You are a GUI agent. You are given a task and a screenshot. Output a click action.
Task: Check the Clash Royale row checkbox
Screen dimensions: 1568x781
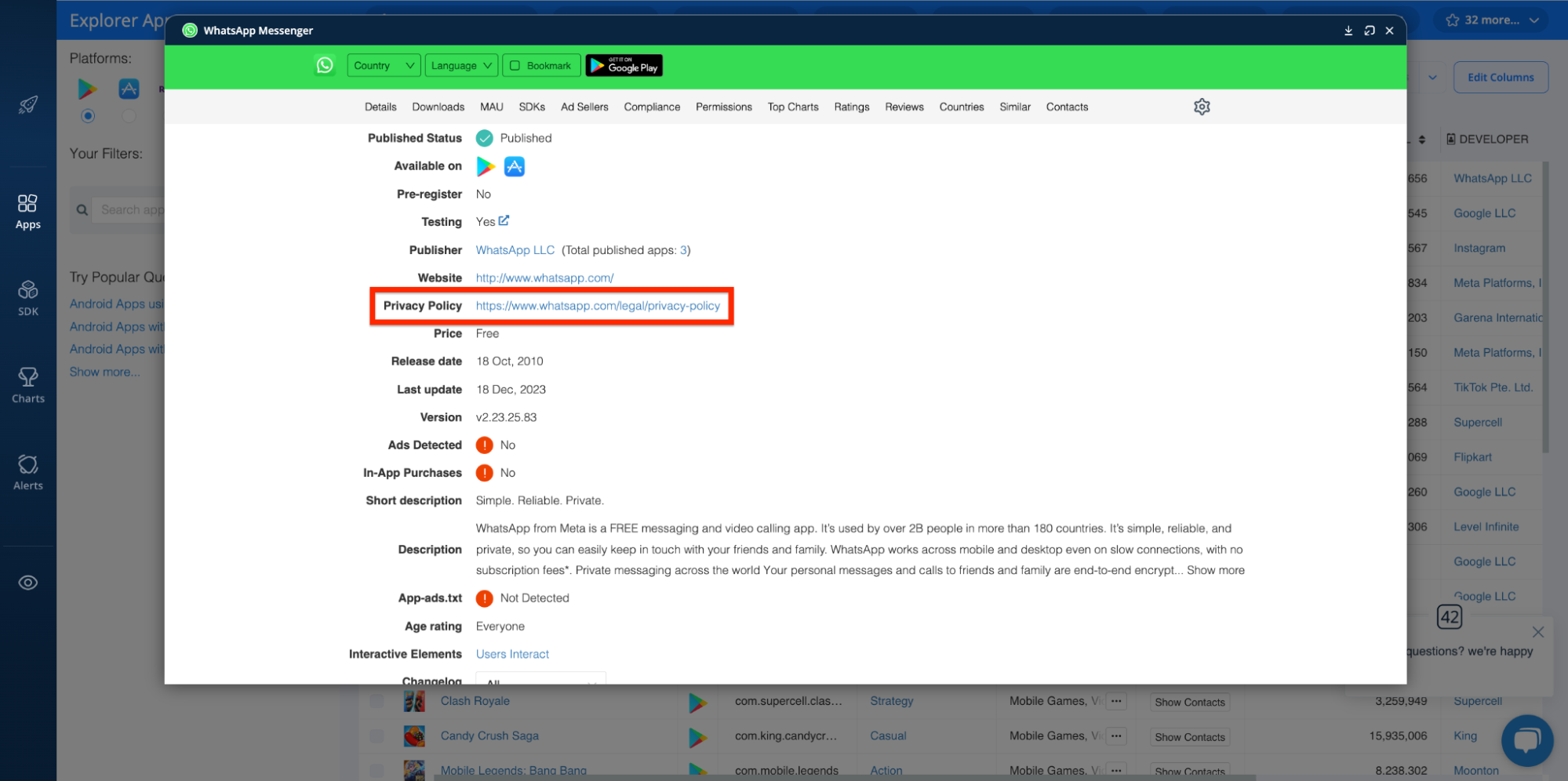click(377, 701)
